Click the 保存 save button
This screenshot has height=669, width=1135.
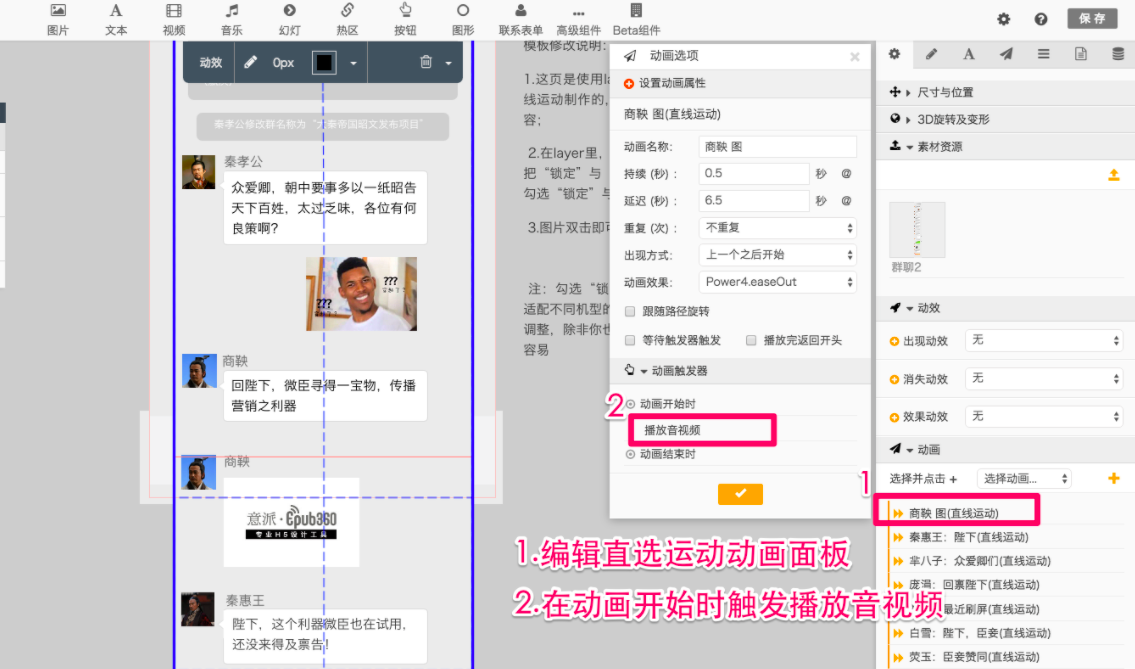click(1092, 19)
